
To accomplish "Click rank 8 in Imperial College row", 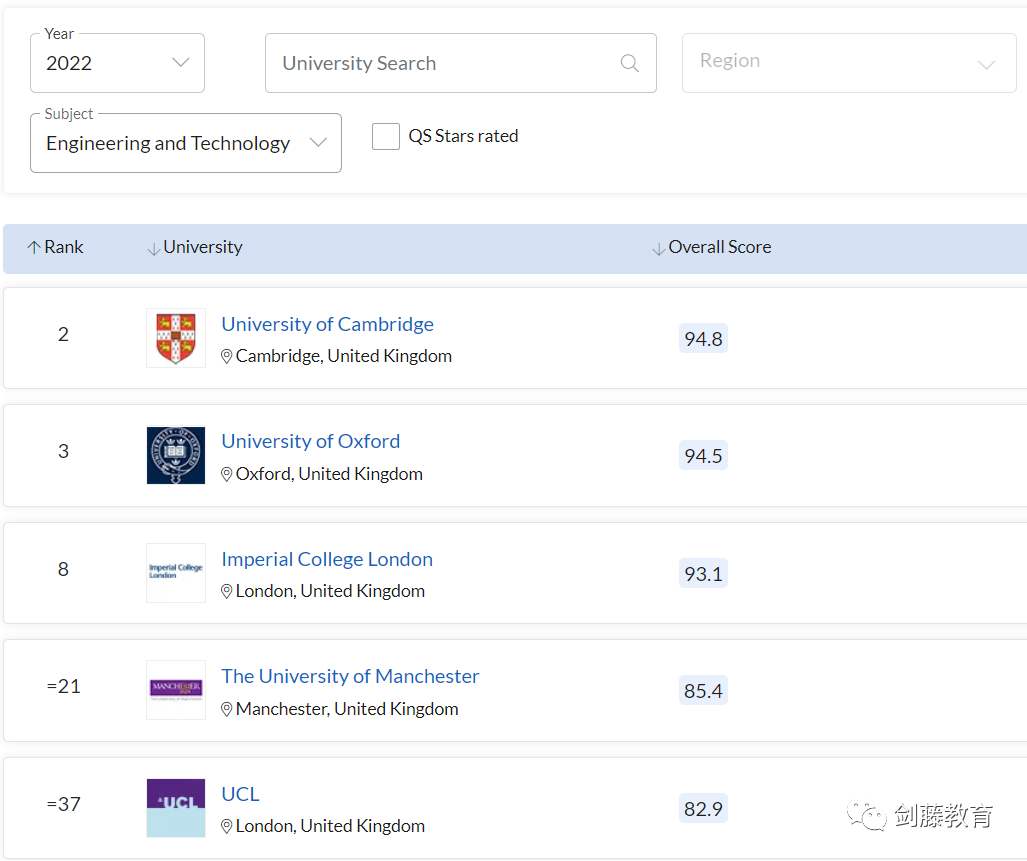I will [x=63, y=569].
